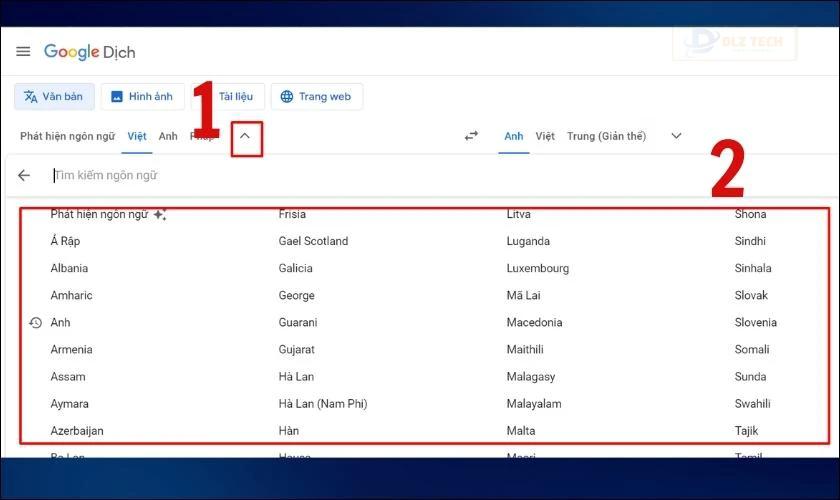
Task: Swap source and target languages
Action: click(471, 136)
